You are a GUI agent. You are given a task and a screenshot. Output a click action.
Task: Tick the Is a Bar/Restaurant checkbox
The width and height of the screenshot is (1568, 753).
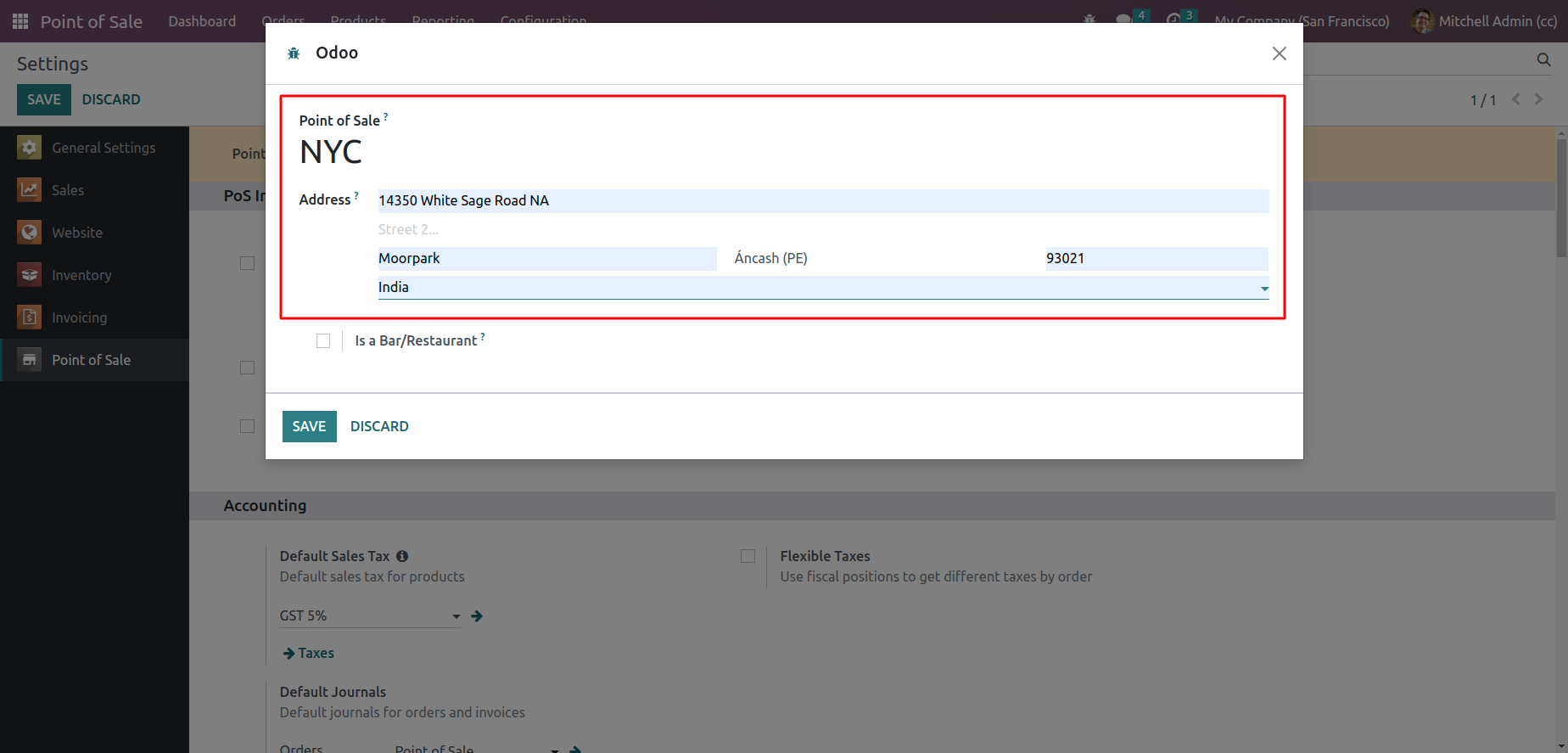(323, 341)
